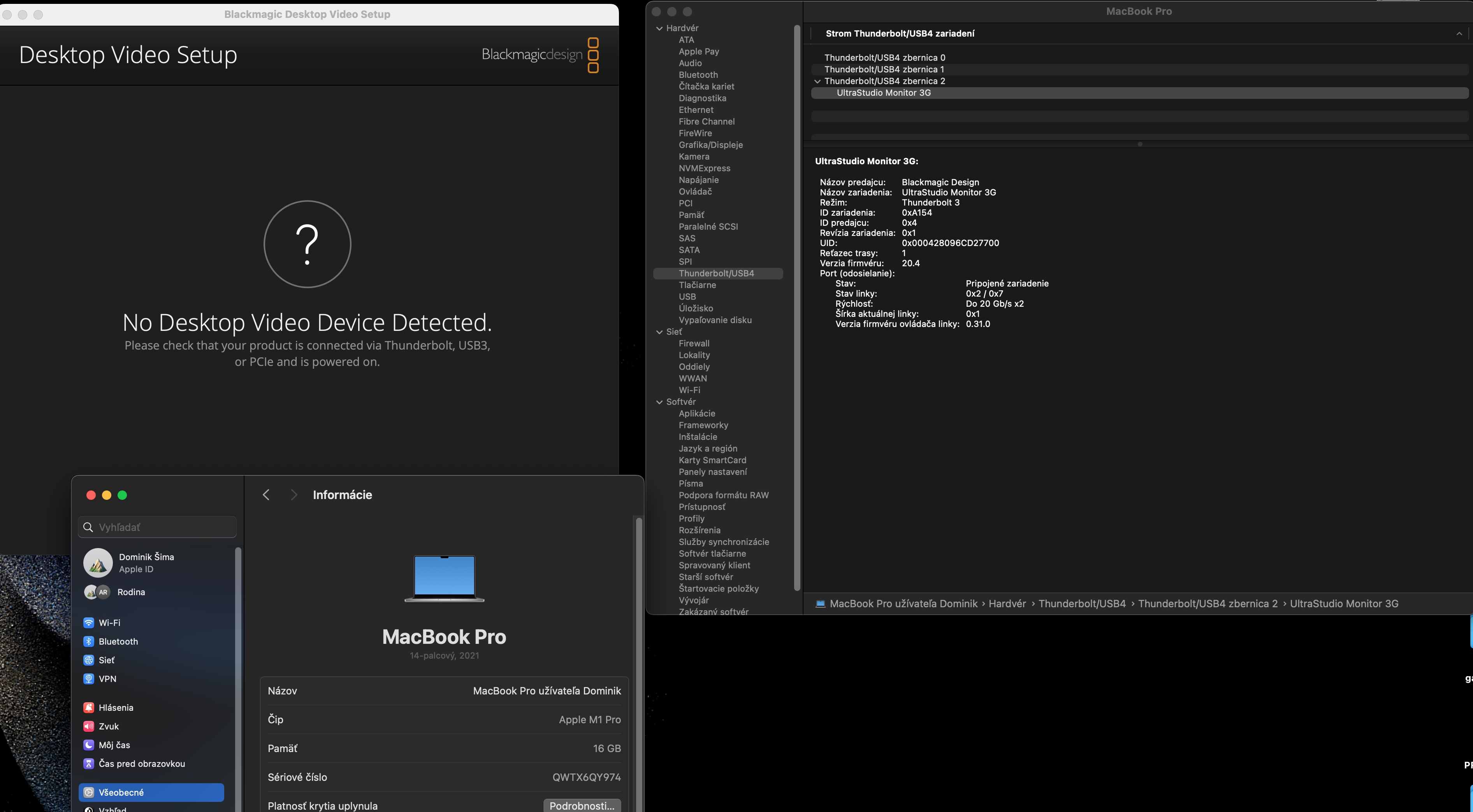Click the question mark device icon
This screenshot has height=812, width=1473.
tap(307, 244)
